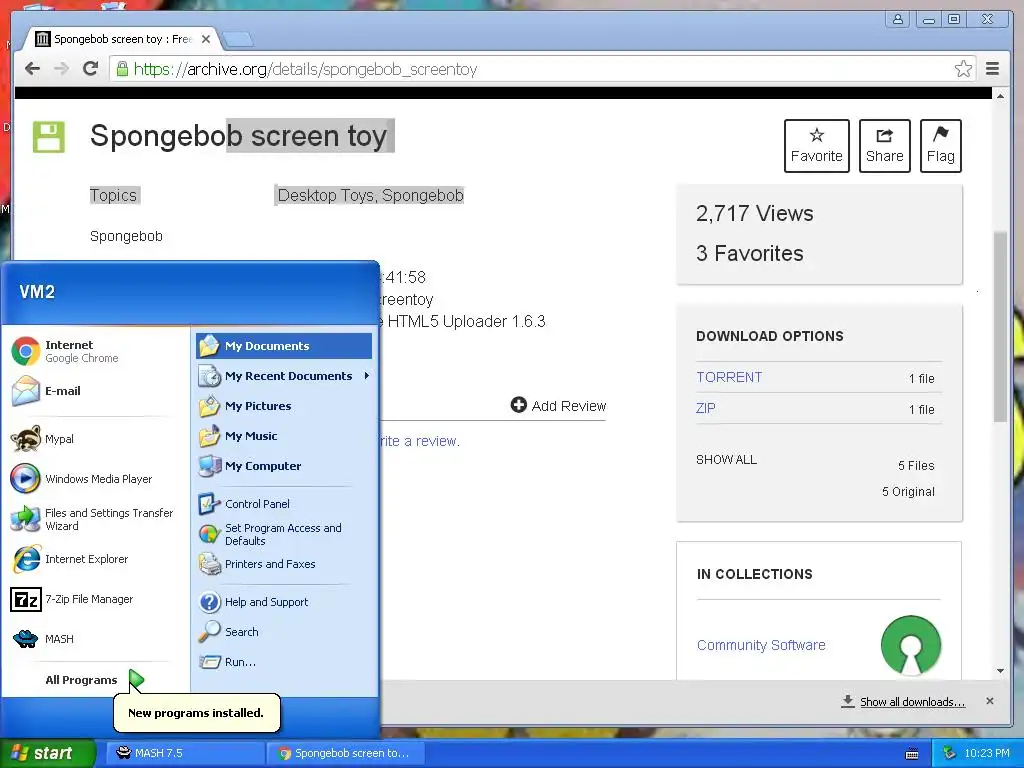Image resolution: width=1024 pixels, height=768 pixels.
Task: Click Show all downloads link
Action: click(x=912, y=701)
